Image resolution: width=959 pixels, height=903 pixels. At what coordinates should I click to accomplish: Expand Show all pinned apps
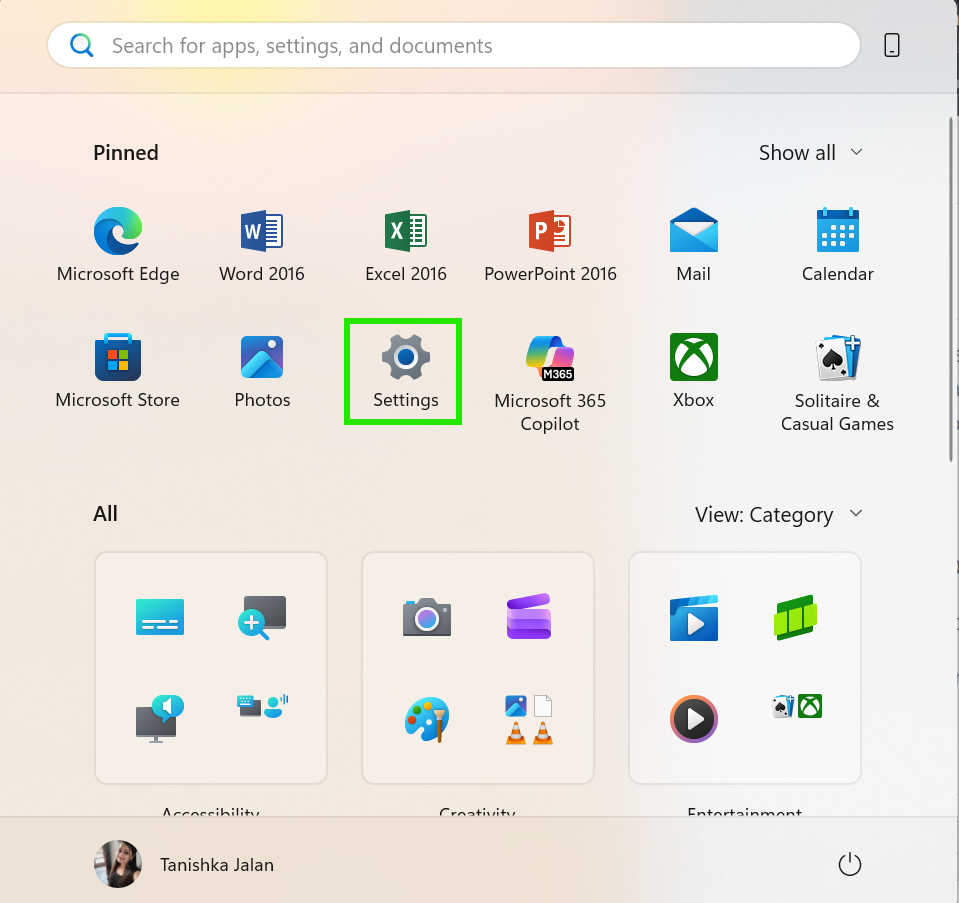811,152
